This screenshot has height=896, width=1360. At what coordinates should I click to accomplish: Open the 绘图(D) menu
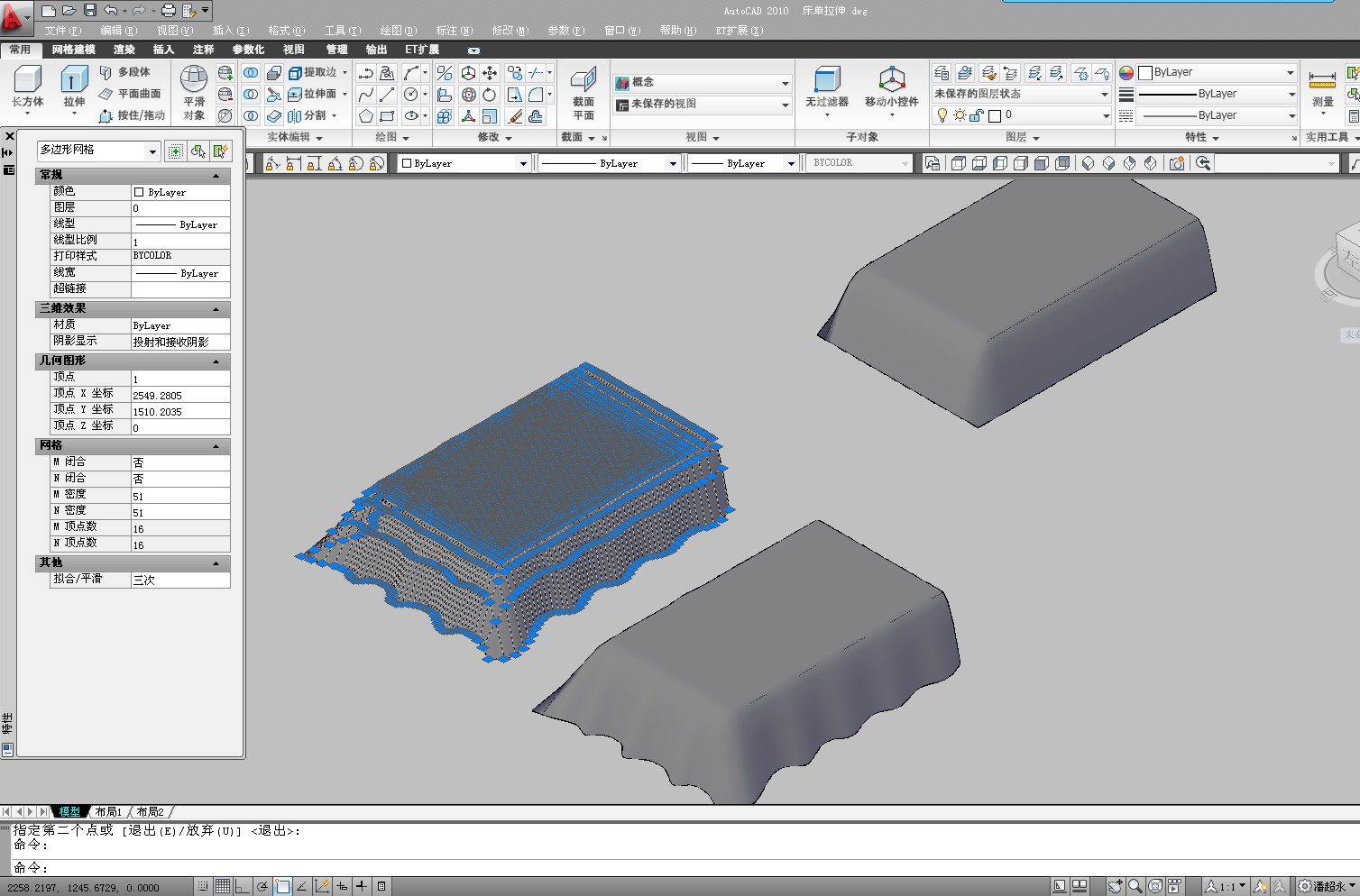398,31
